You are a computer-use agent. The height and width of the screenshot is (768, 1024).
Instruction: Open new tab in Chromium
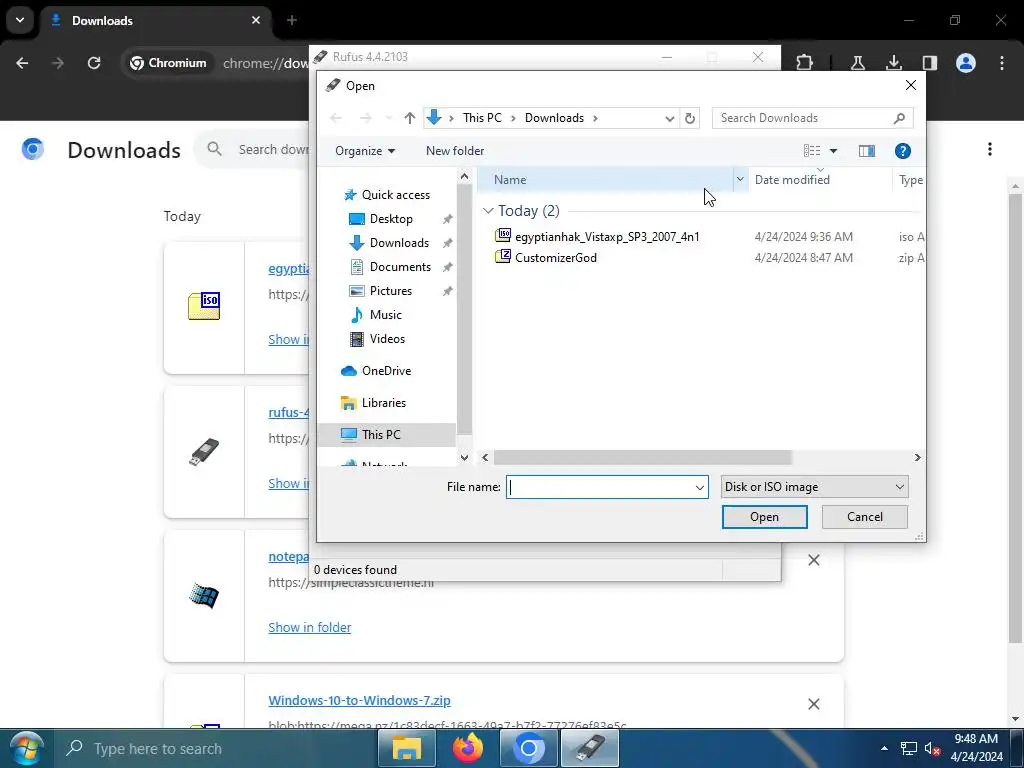point(292,20)
